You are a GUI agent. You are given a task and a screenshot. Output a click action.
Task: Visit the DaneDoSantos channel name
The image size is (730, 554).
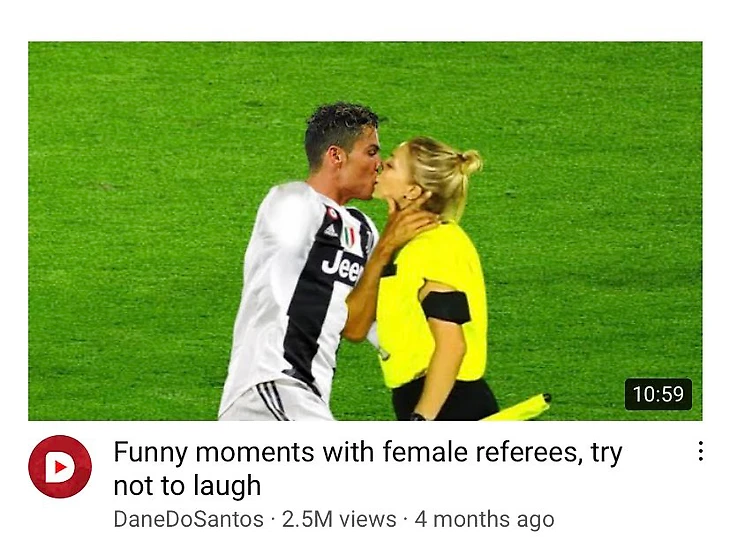(x=189, y=519)
